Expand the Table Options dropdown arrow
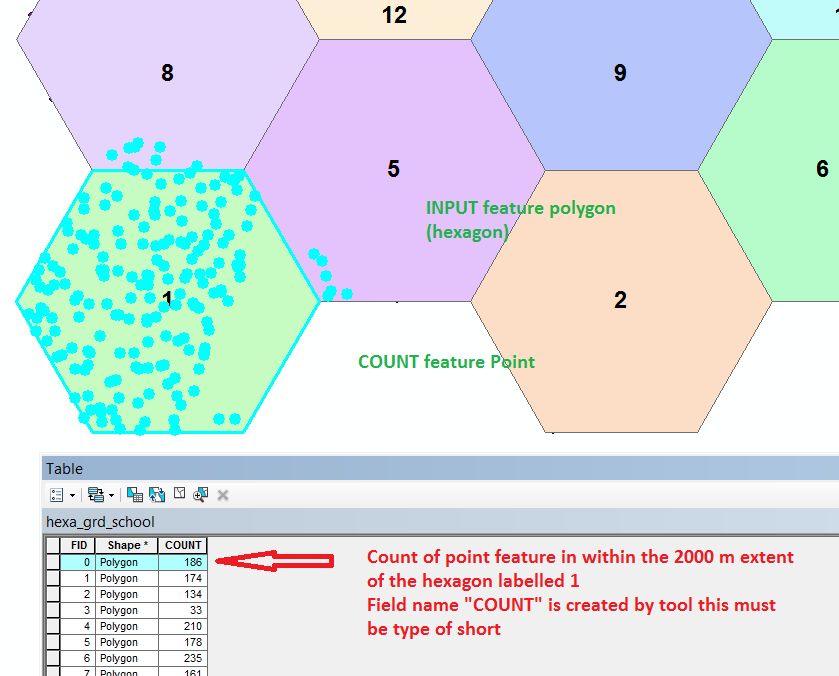This screenshot has height=676, width=839. pos(72,495)
